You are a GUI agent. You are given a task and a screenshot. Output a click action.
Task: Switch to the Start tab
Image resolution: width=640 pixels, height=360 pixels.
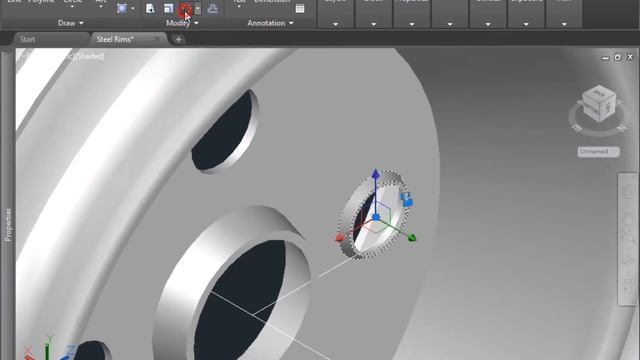[27, 39]
